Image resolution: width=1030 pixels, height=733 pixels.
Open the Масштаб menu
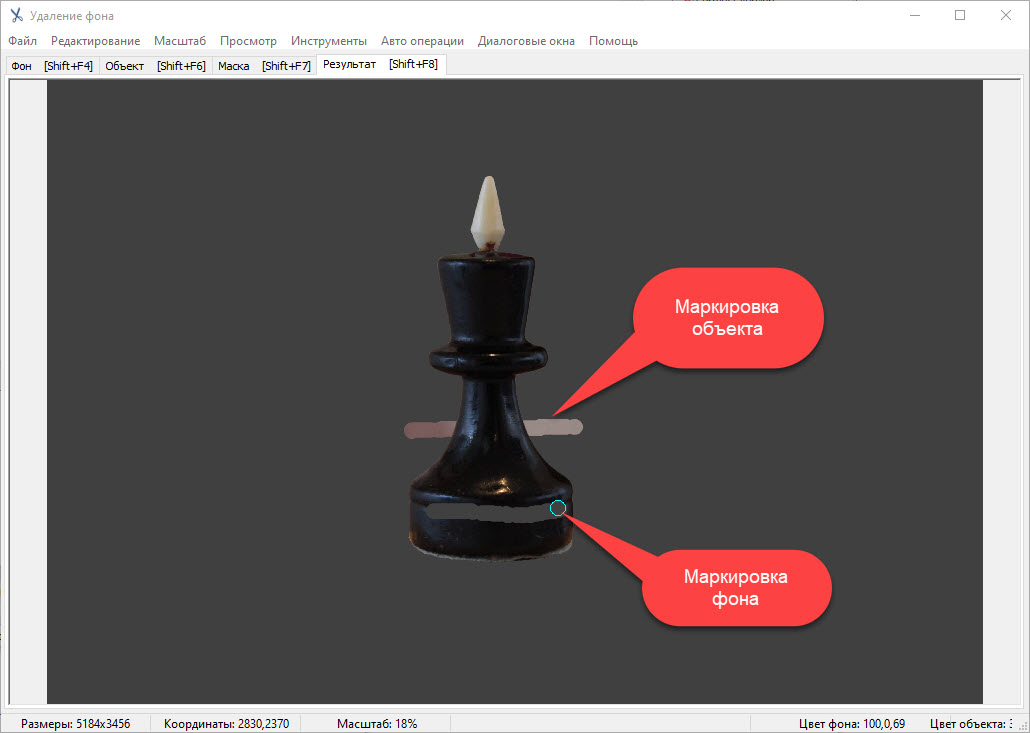click(x=180, y=41)
